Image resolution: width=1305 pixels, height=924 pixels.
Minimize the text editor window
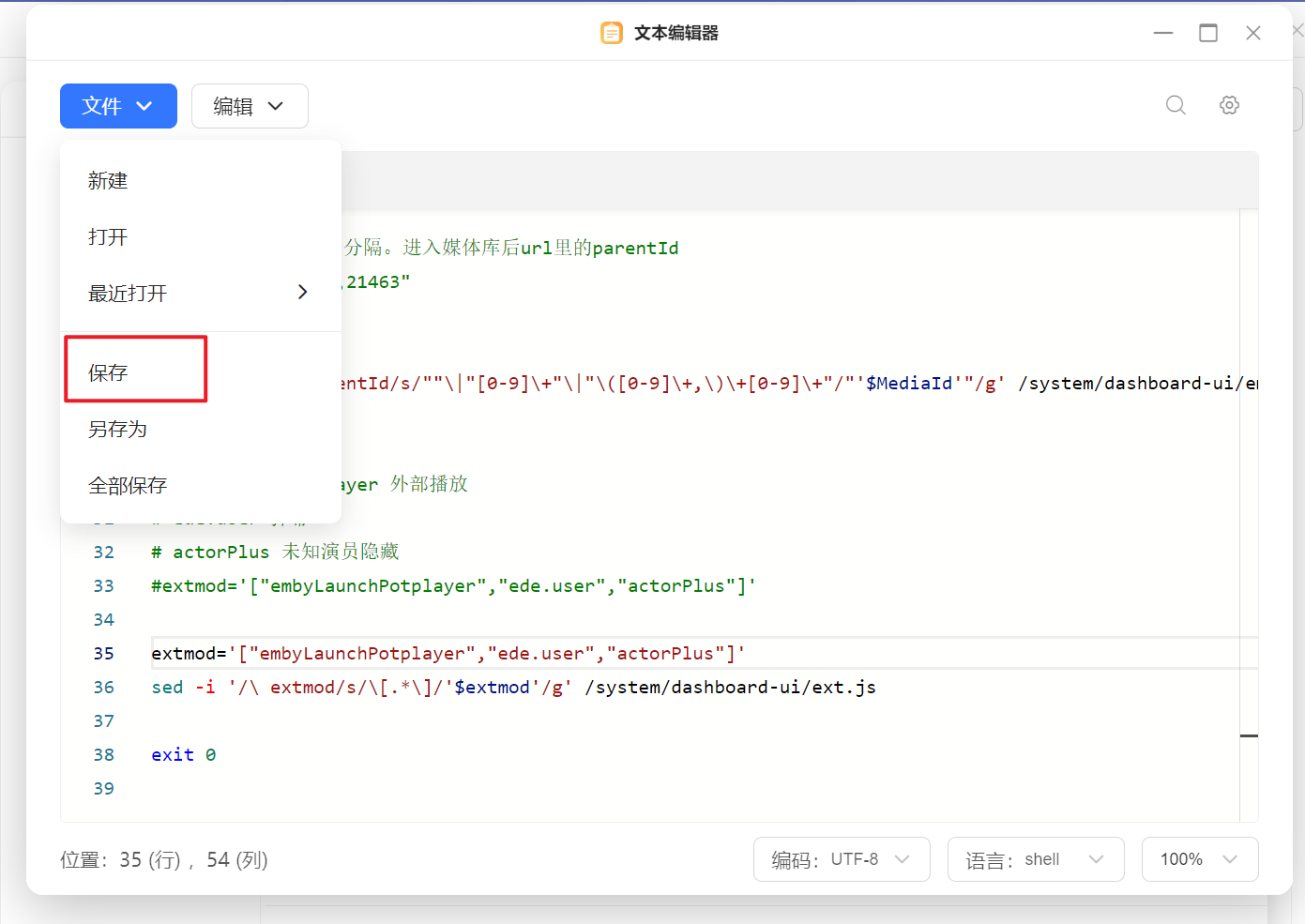tap(1163, 33)
